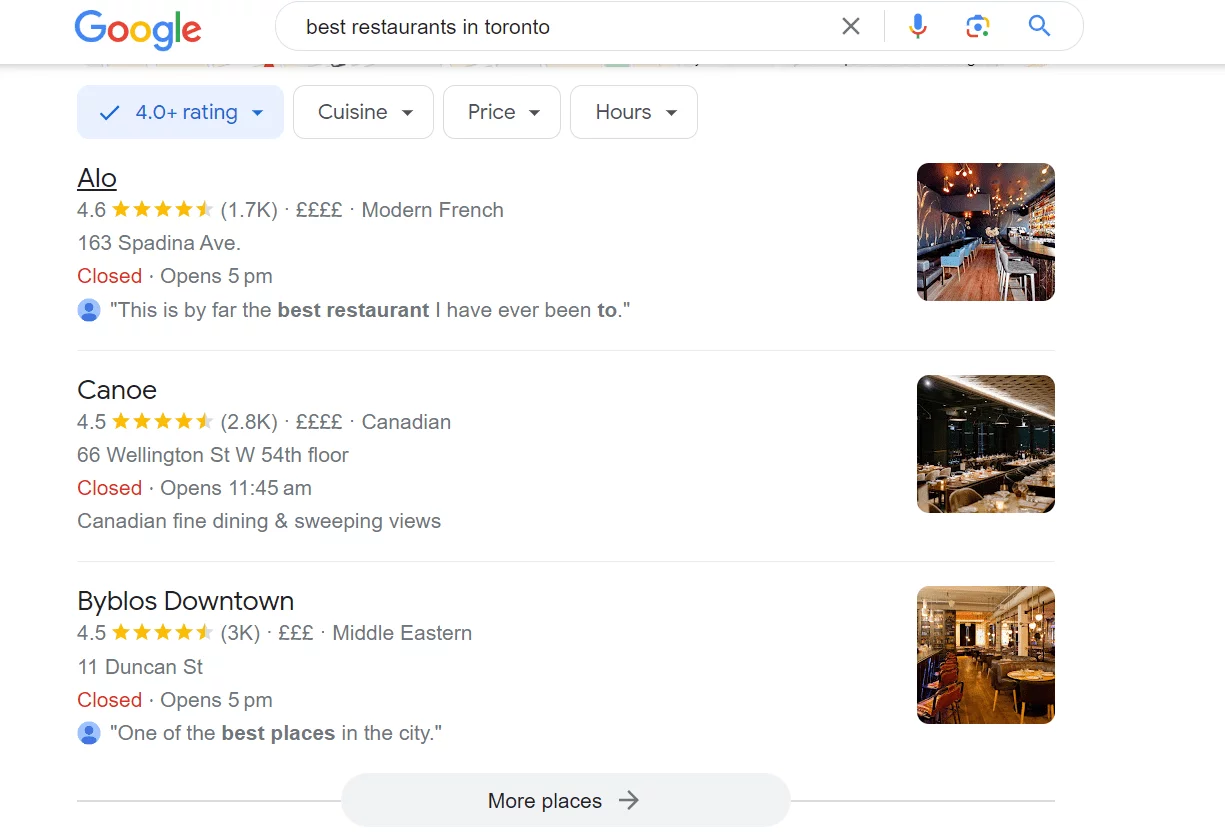The height and width of the screenshot is (839, 1225).
Task: Open Google Lens image search
Action: pyautogui.click(x=977, y=26)
